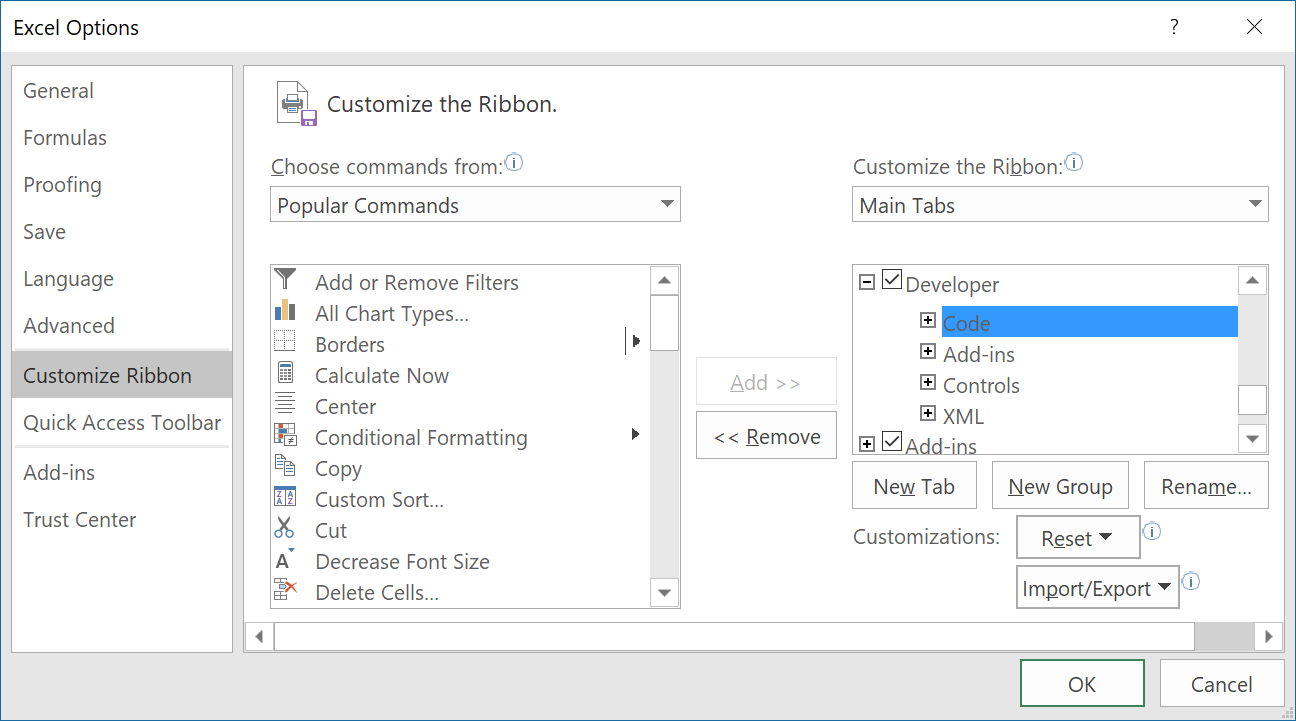Switch to the Formulas options category

pyautogui.click(x=65, y=138)
